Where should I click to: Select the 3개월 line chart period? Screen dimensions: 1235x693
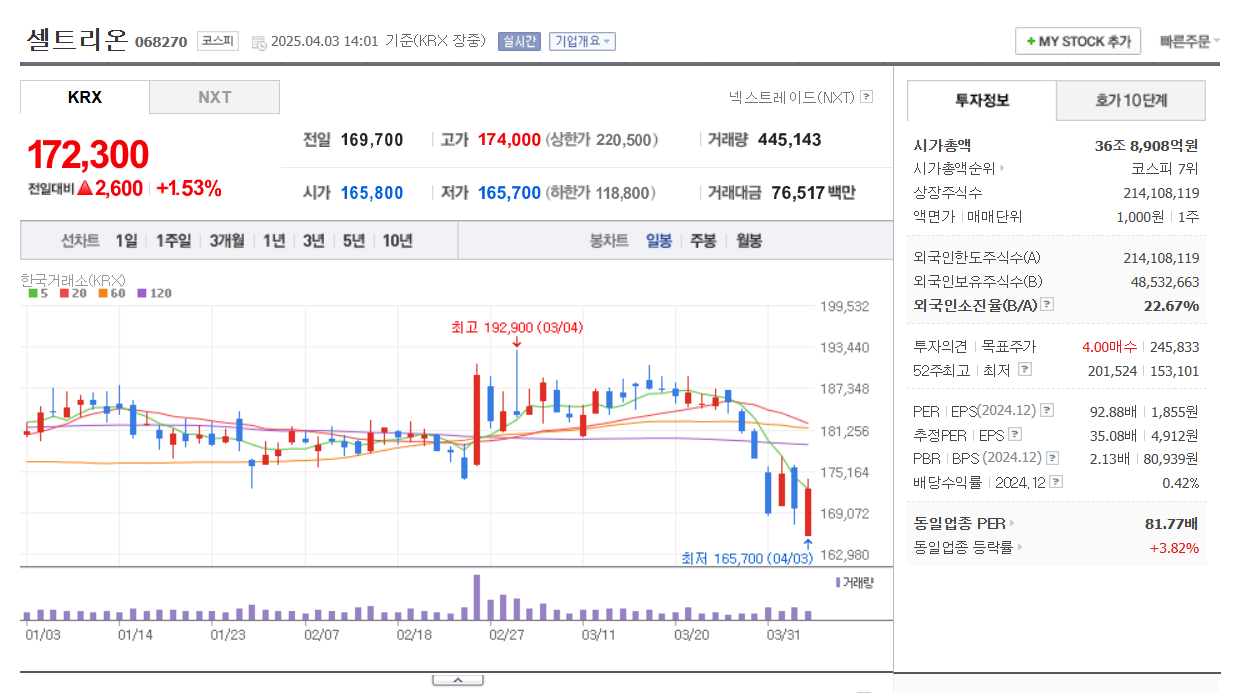click(x=227, y=240)
